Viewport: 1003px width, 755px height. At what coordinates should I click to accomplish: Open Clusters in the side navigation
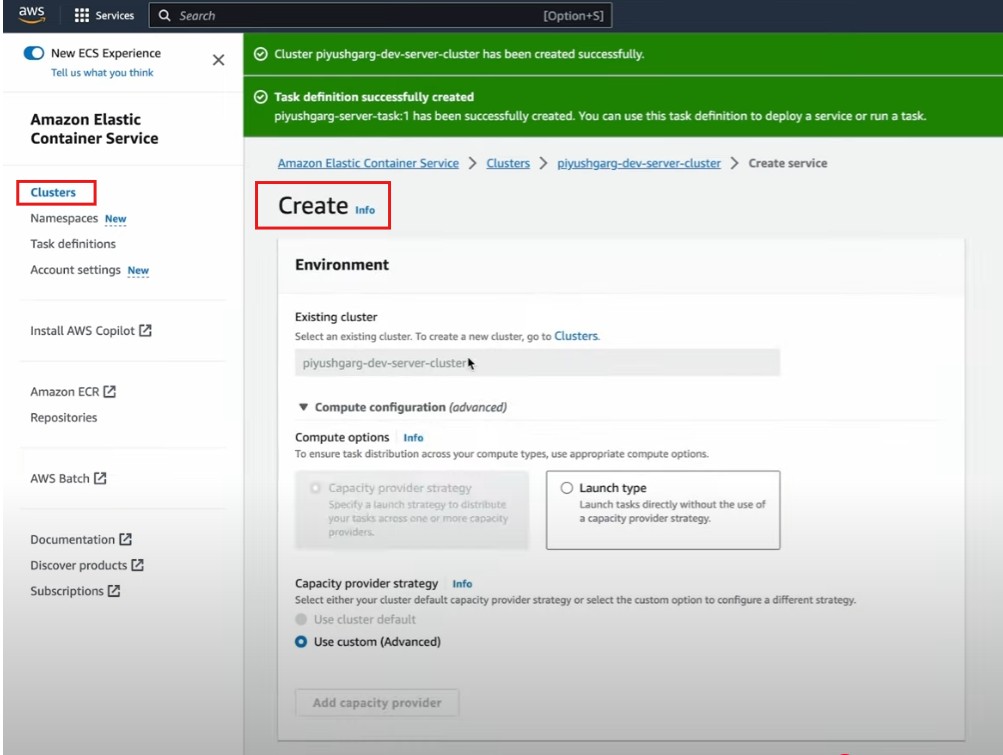[53, 192]
